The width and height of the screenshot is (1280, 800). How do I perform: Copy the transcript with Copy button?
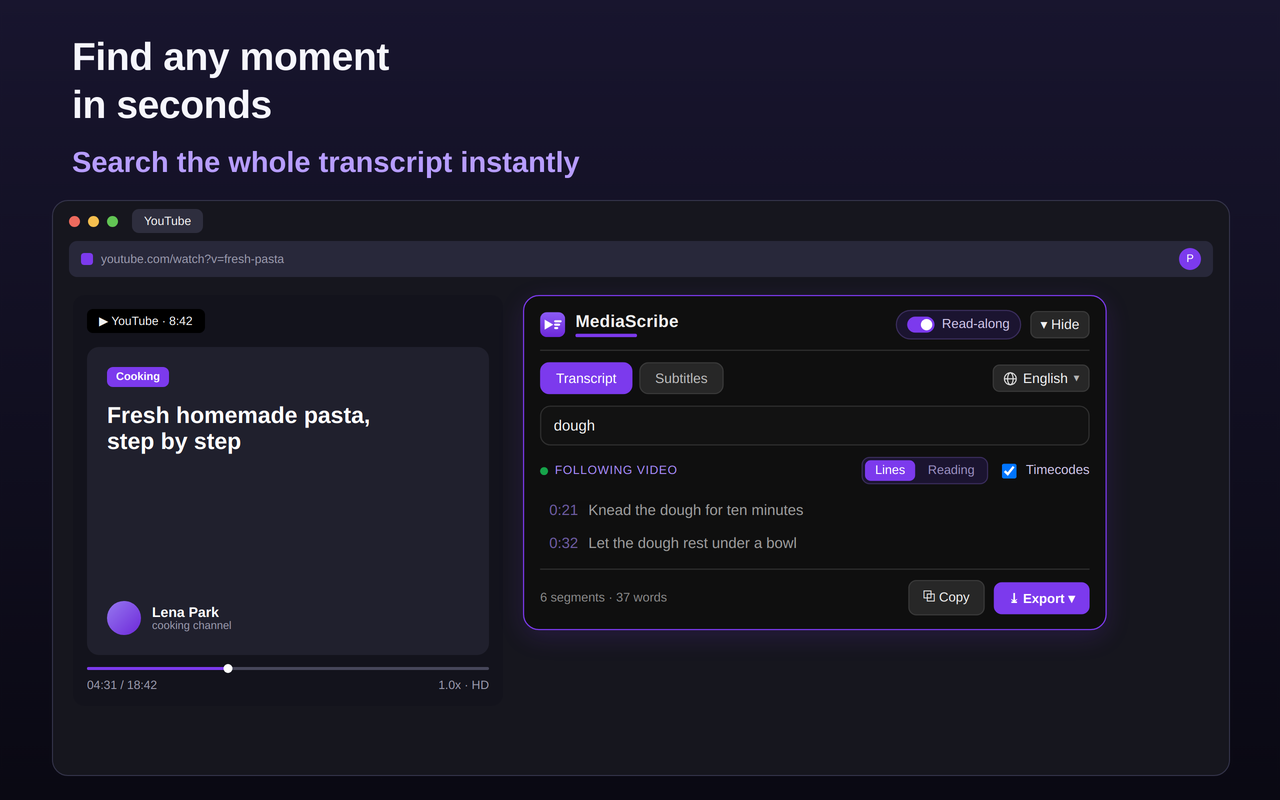(946, 597)
